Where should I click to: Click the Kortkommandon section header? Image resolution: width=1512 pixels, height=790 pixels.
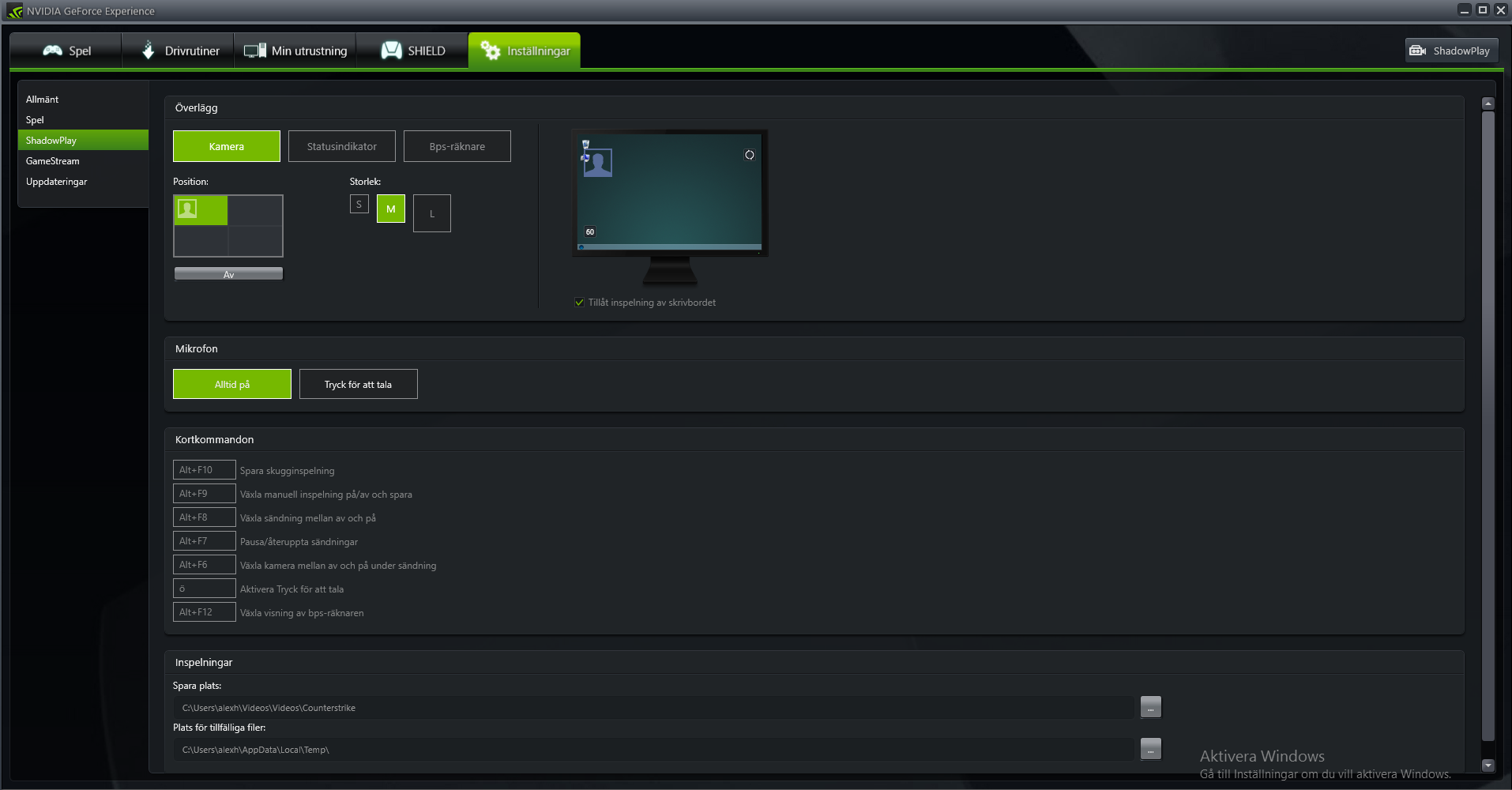tap(215, 440)
